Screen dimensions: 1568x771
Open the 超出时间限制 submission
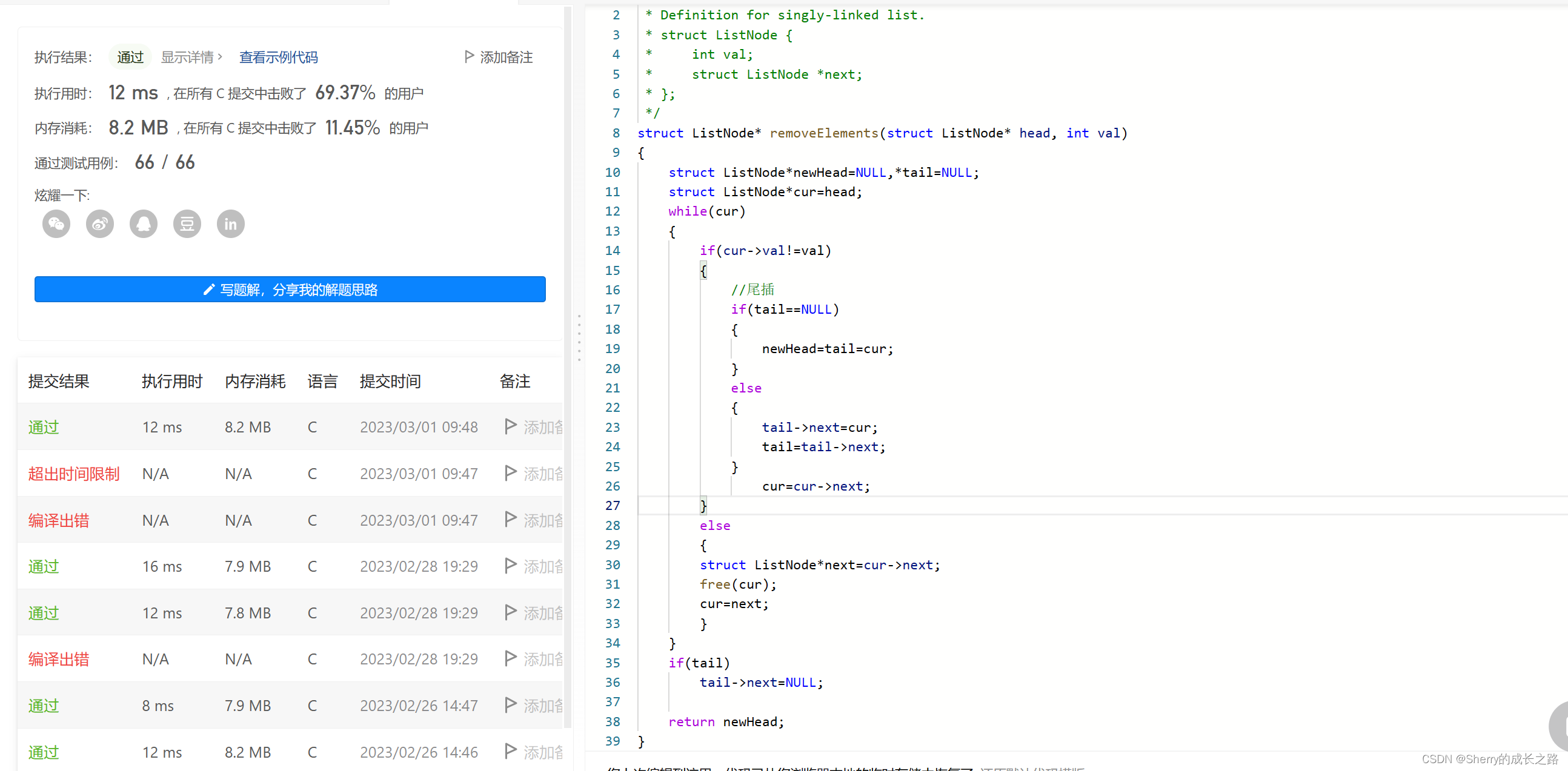[74, 474]
